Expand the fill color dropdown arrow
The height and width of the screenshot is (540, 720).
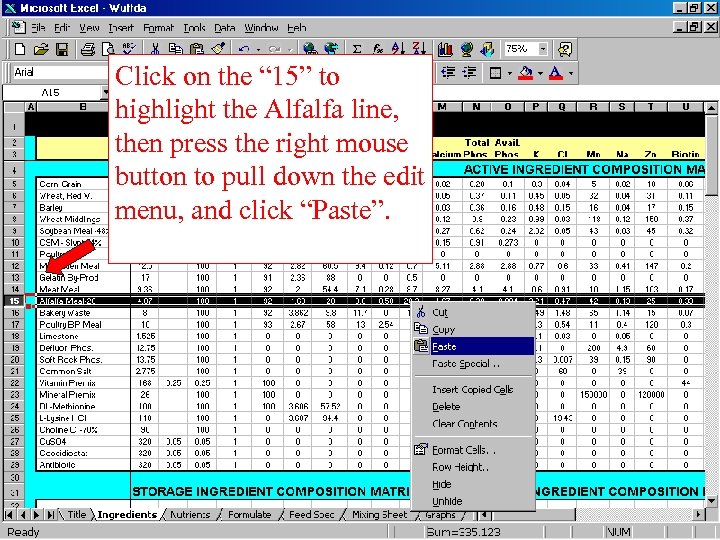point(540,73)
